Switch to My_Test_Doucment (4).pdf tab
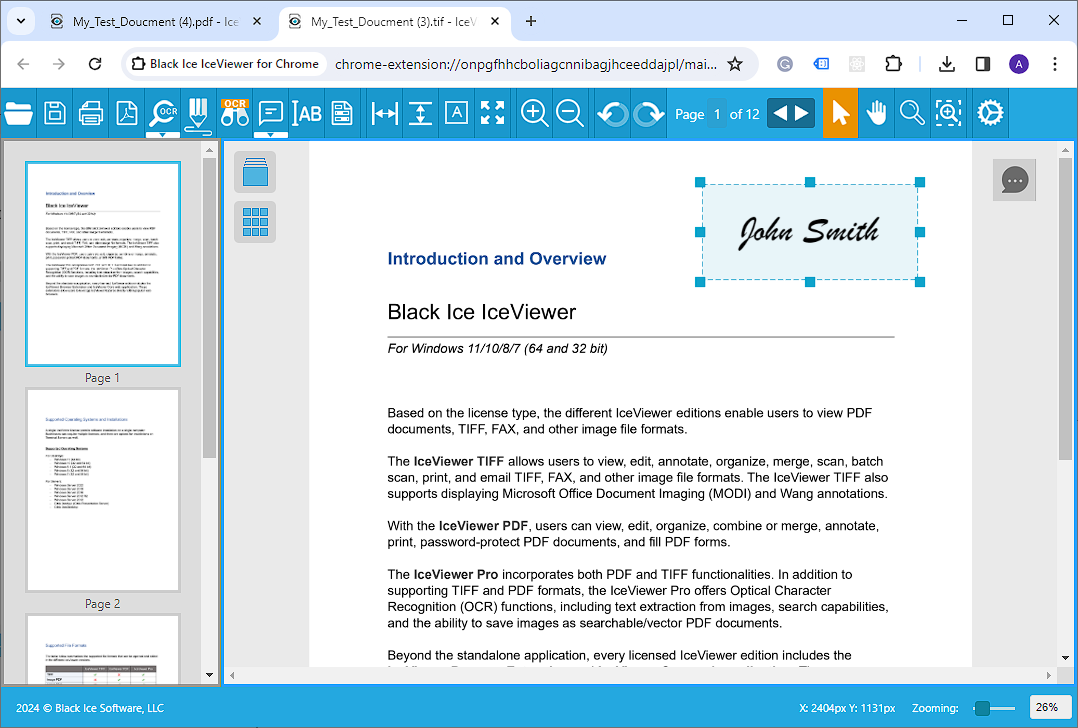 click(155, 21)
